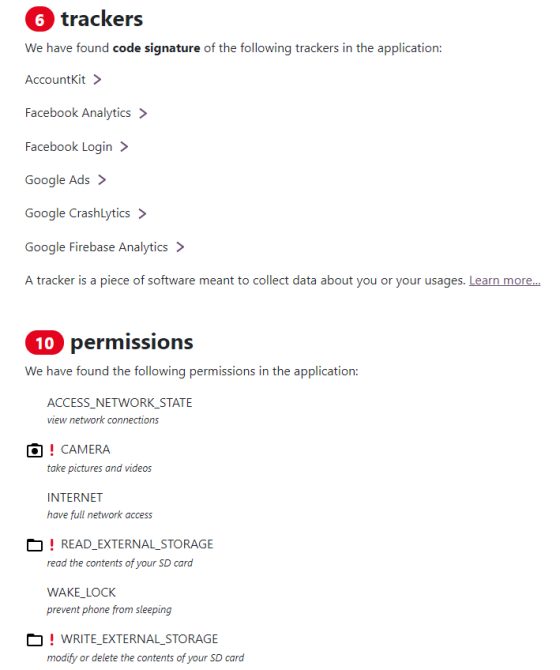Click the red 6 trackers count badge
This screenshot has width=560, height=670.
coord(40,20)
